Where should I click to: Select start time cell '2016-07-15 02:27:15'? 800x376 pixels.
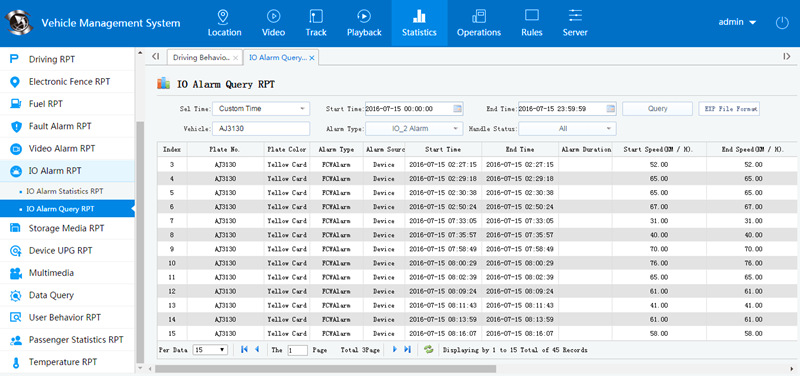[443, 165]
